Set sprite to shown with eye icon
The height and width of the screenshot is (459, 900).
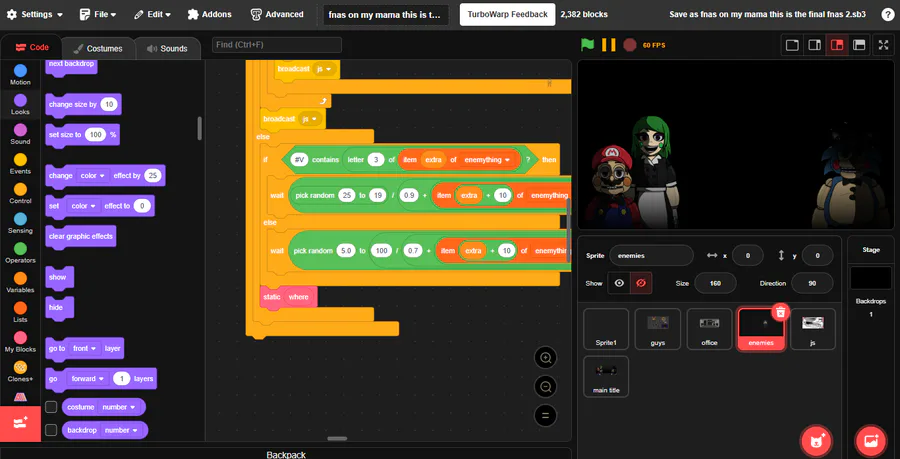pos(619,283)
